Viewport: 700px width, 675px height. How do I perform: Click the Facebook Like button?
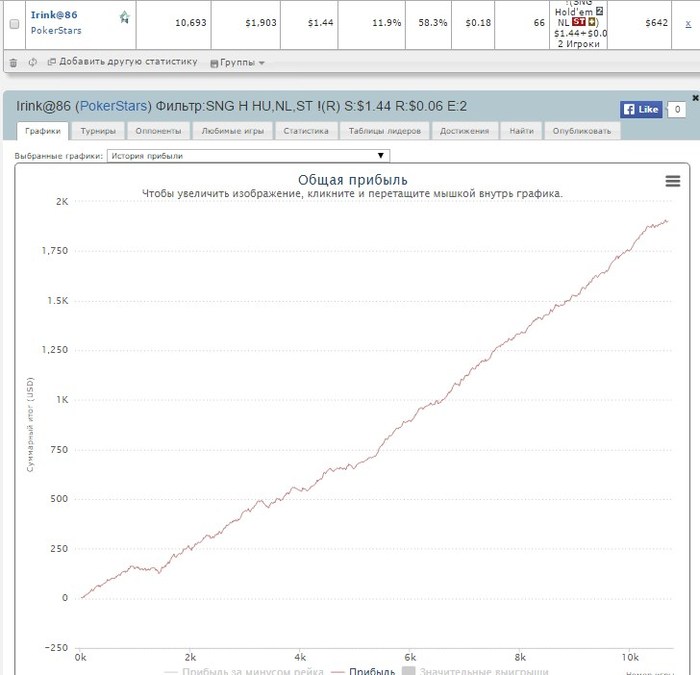[x=641, y=109]
